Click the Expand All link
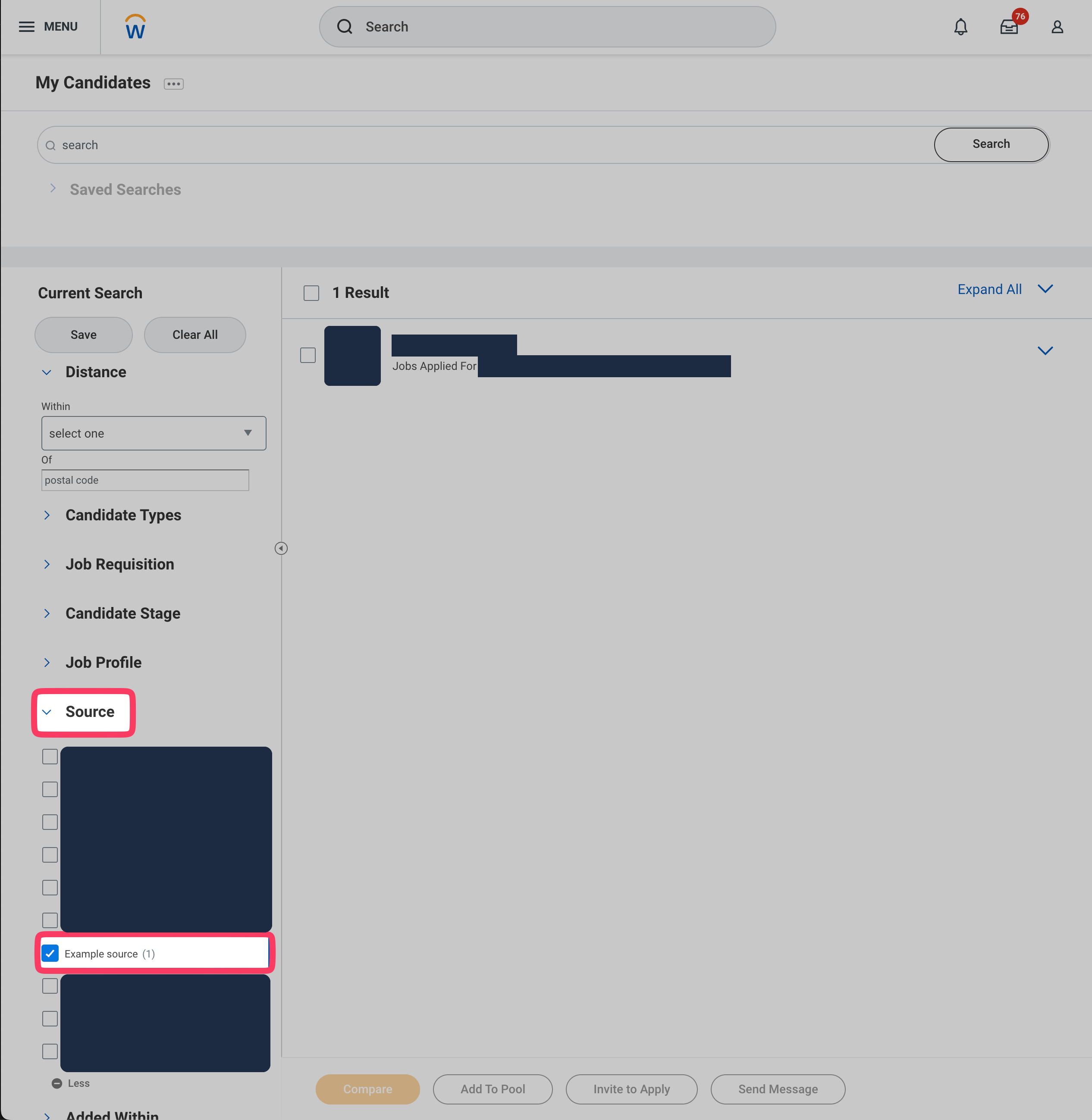The image size is (1092, 1120). click(x=989, y=289)
